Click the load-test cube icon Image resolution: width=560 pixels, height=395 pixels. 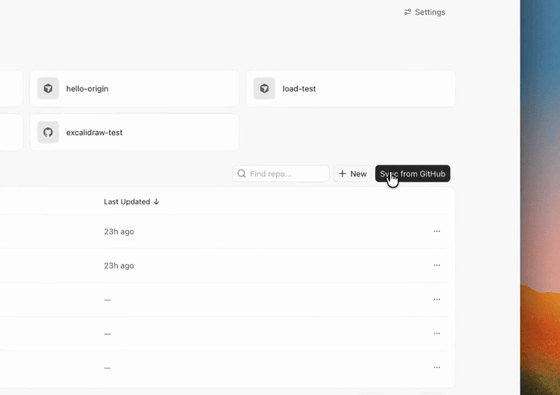click(264, 88)
